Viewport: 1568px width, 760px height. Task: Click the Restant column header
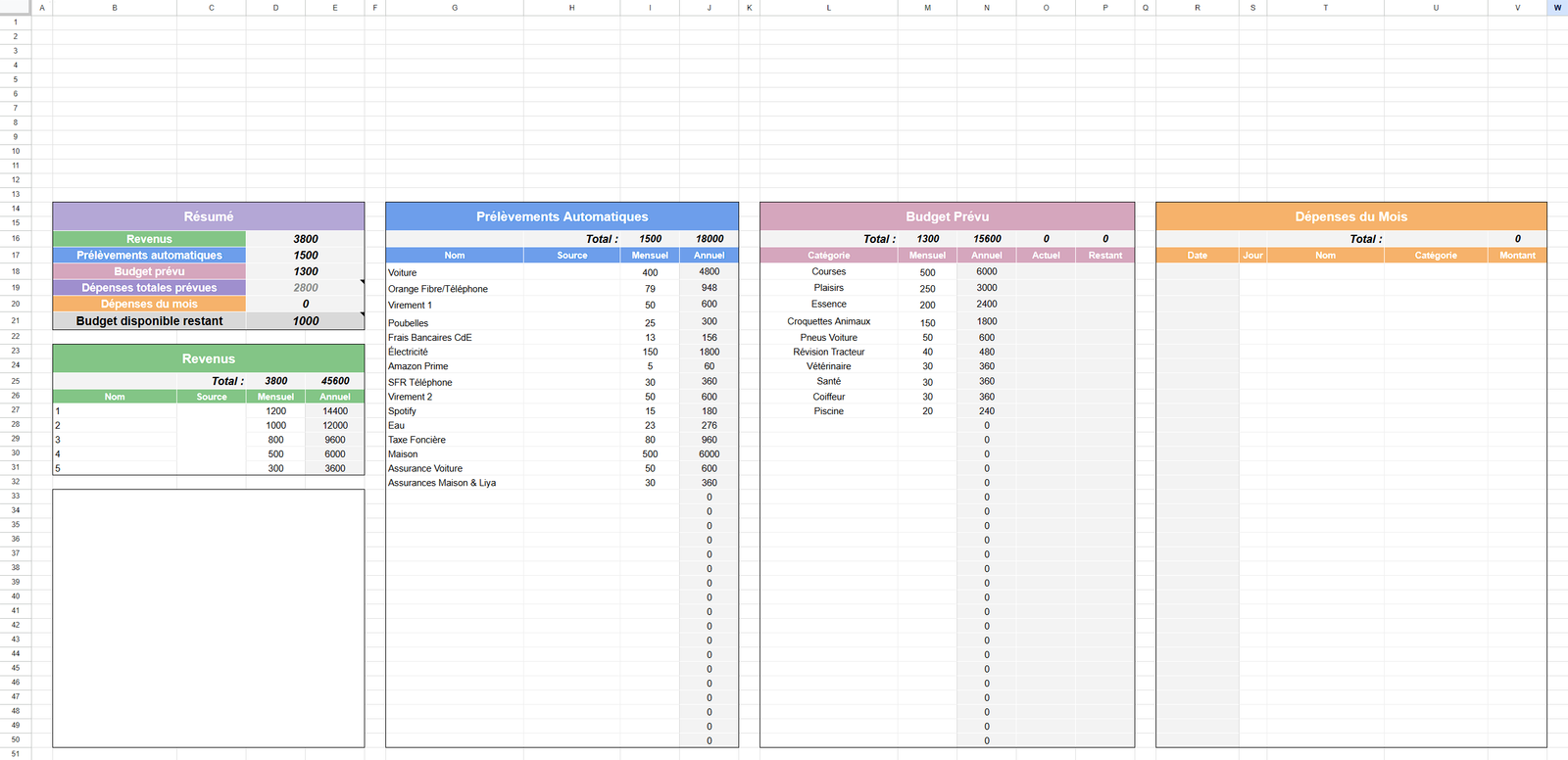[x=1104, y=256]
